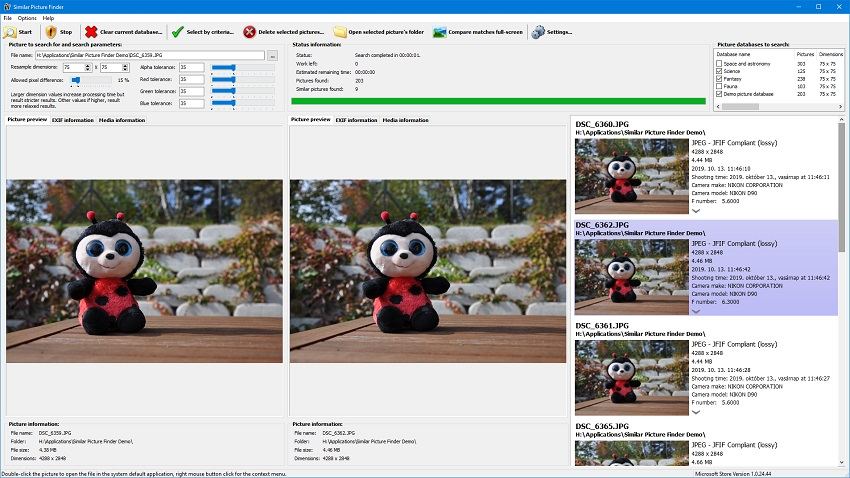Viewport: 850px width, 478px height.
Task: Switch to middle EXIF information tab
Action: (x=356, y=120)
